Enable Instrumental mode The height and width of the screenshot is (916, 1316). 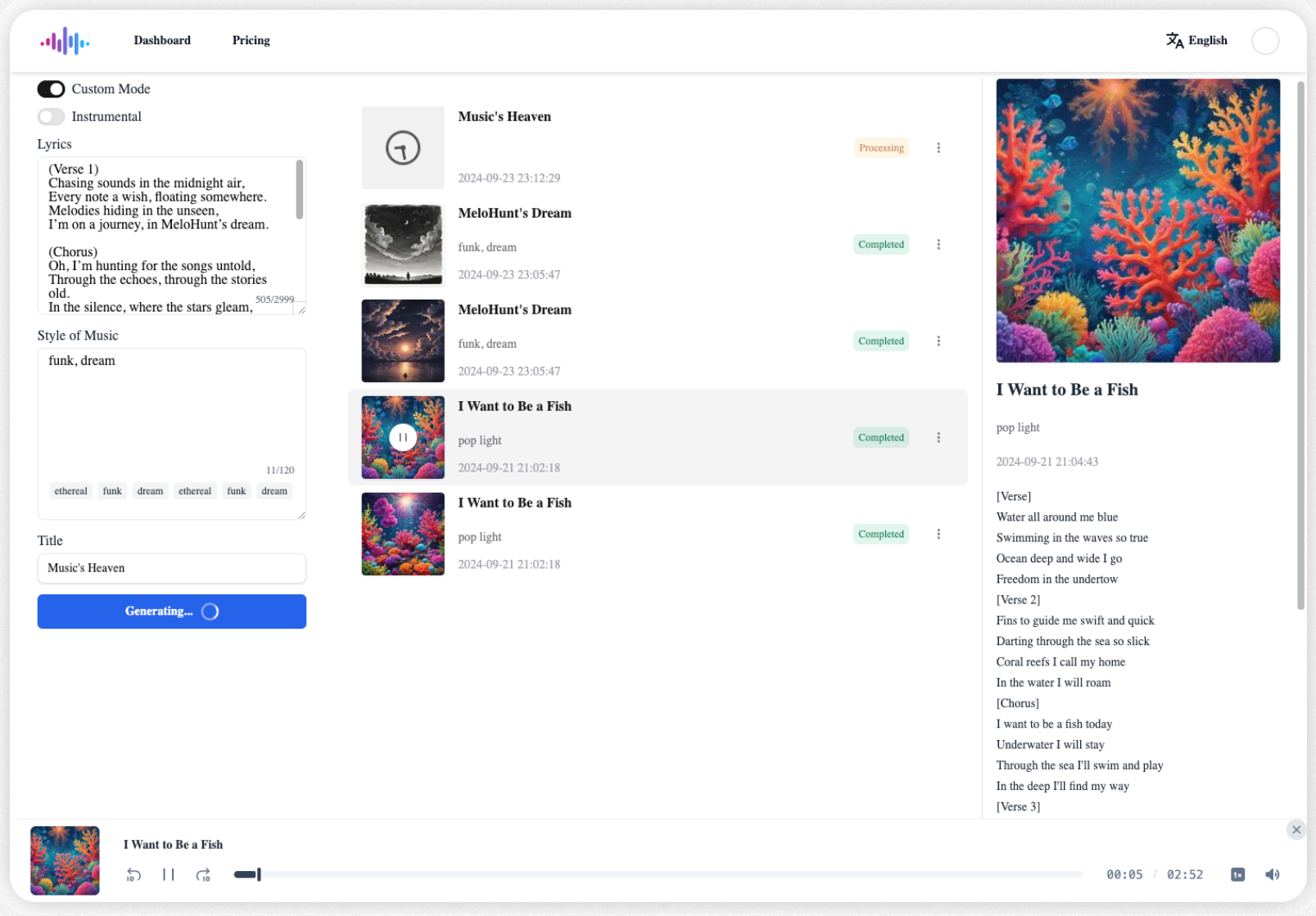point(51,116)
